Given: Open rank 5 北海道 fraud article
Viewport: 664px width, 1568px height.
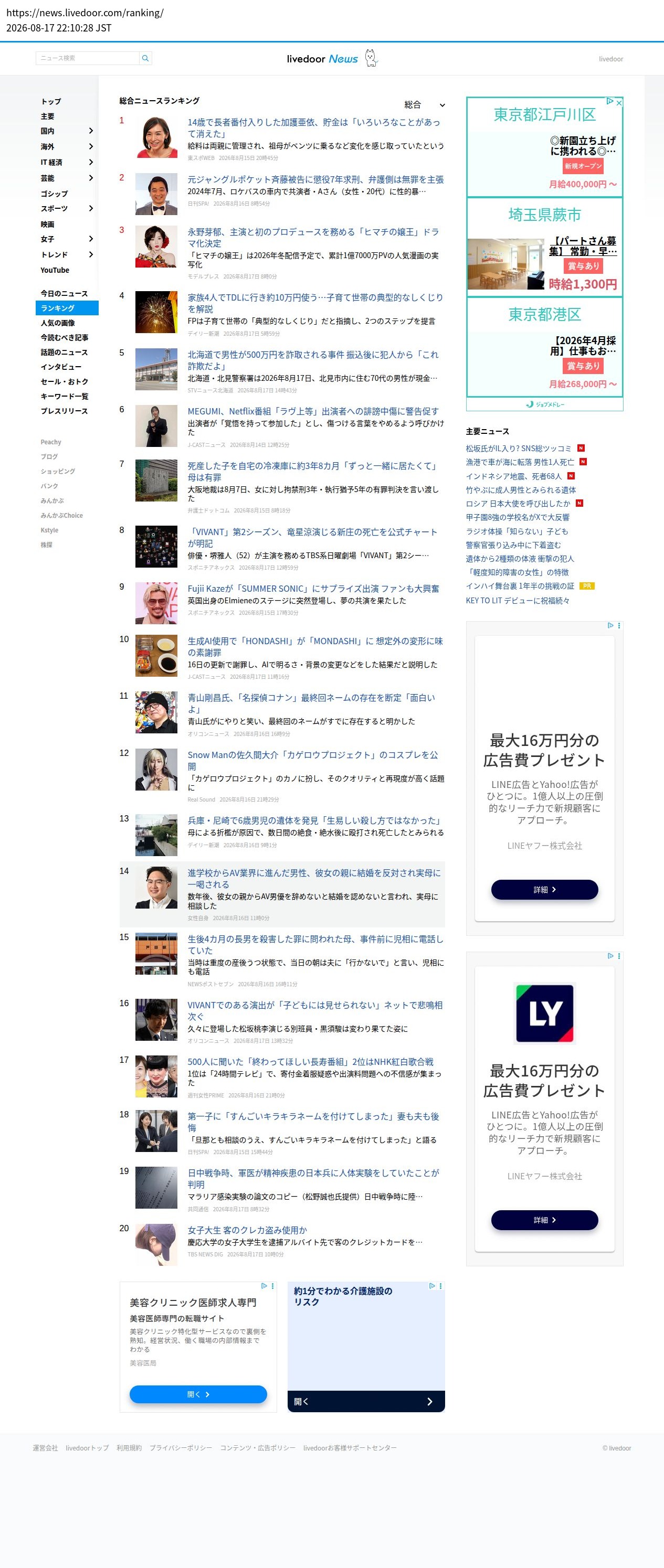Looking at the screenshot, I should pyautogui.click(x=314, y=360).
